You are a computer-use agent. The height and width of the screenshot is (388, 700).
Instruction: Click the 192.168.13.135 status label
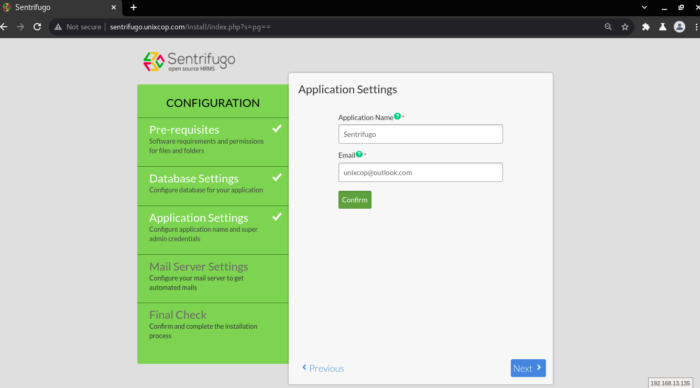coord(670,383)
